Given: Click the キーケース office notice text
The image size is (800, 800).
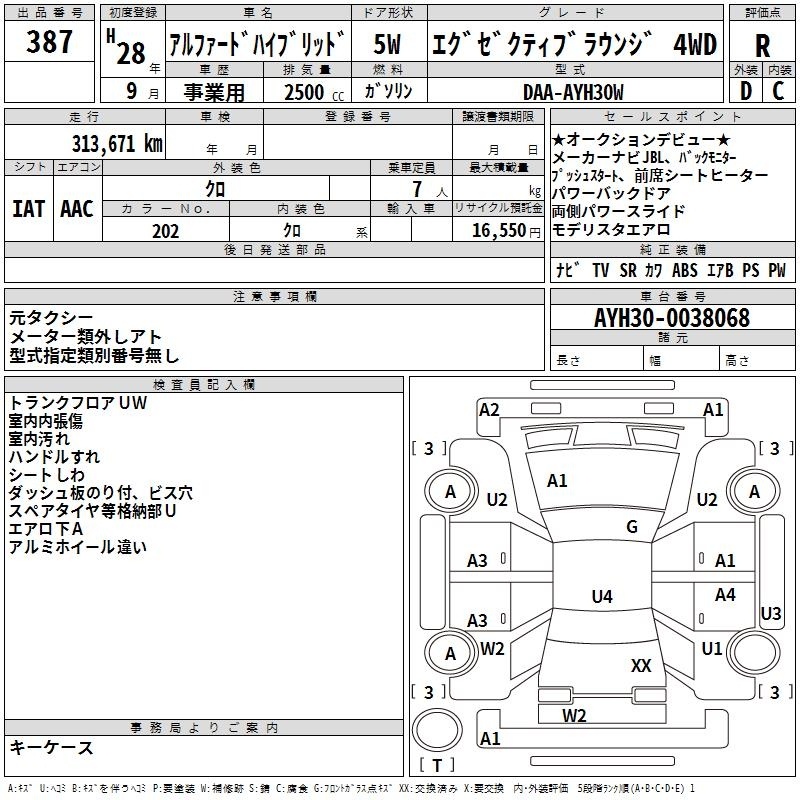Looking at the screenshot, I should [x=51, y=748].
